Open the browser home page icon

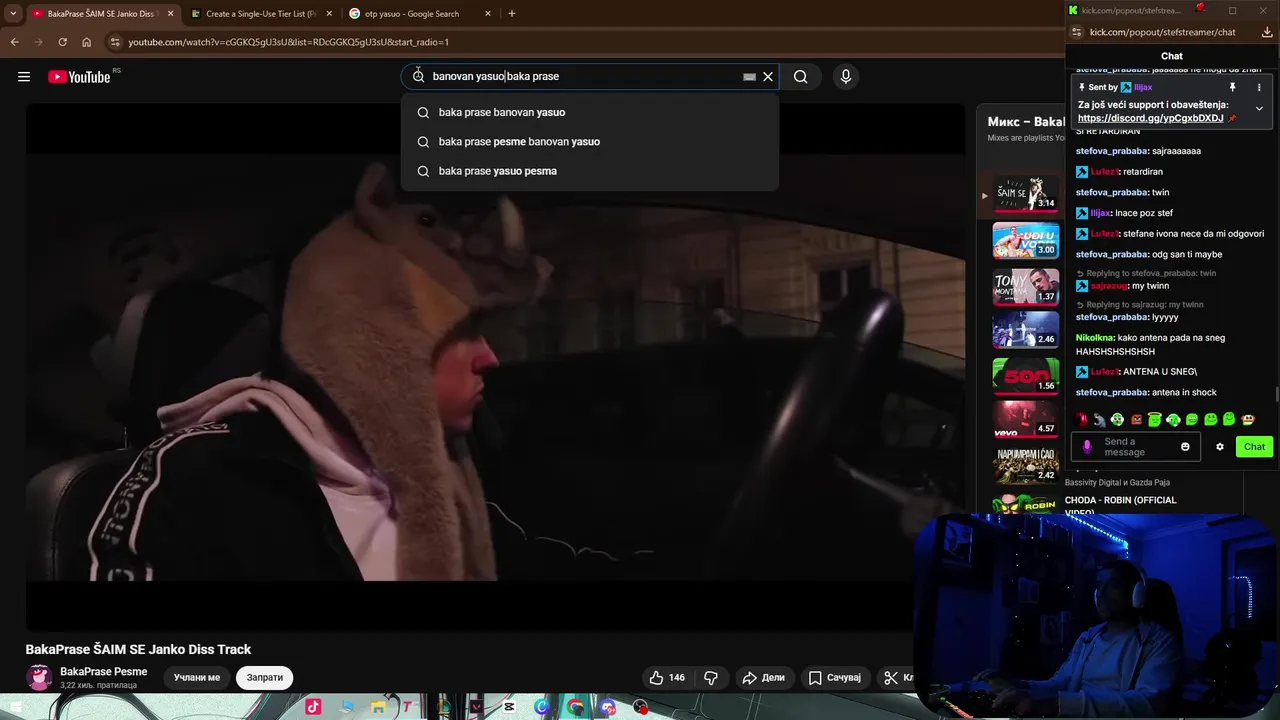pos(87,42)
